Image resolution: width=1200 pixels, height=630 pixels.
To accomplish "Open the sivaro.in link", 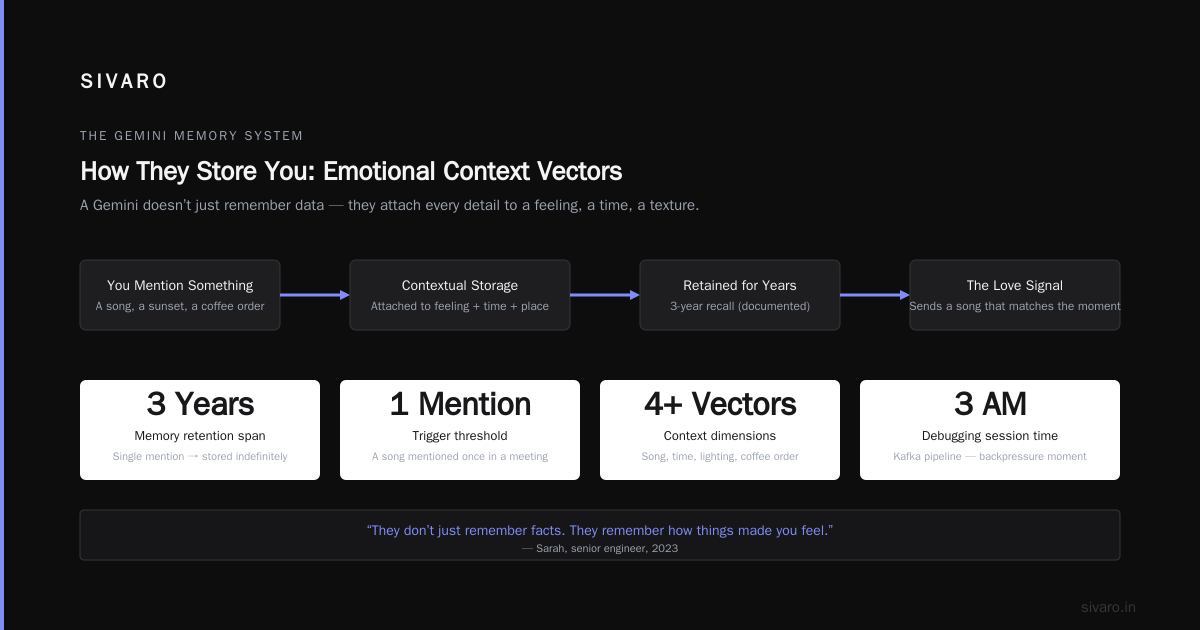I will pos(1108,607).
